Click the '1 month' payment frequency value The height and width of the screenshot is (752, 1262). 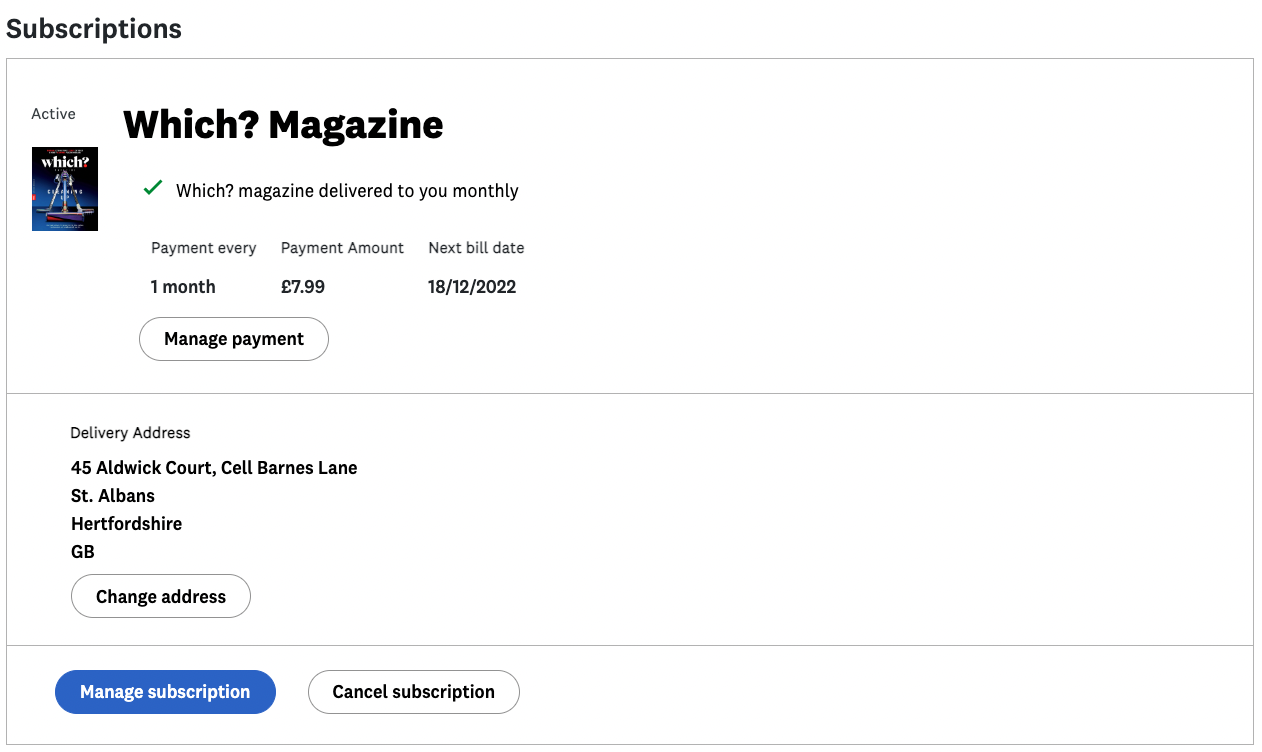[x=183, y=287]
